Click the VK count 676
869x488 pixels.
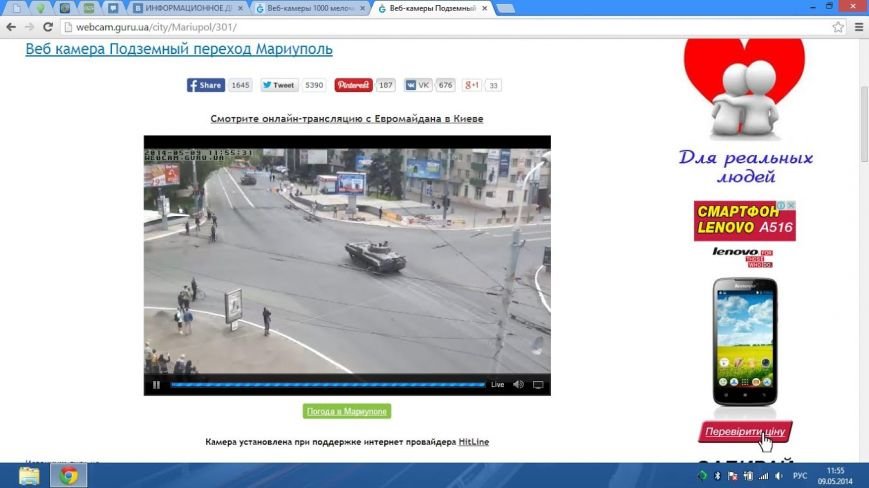pos(445,85)
